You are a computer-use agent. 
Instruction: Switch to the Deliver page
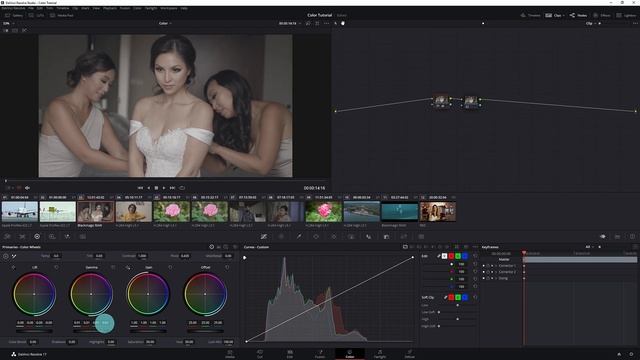[x=410, y=354]
